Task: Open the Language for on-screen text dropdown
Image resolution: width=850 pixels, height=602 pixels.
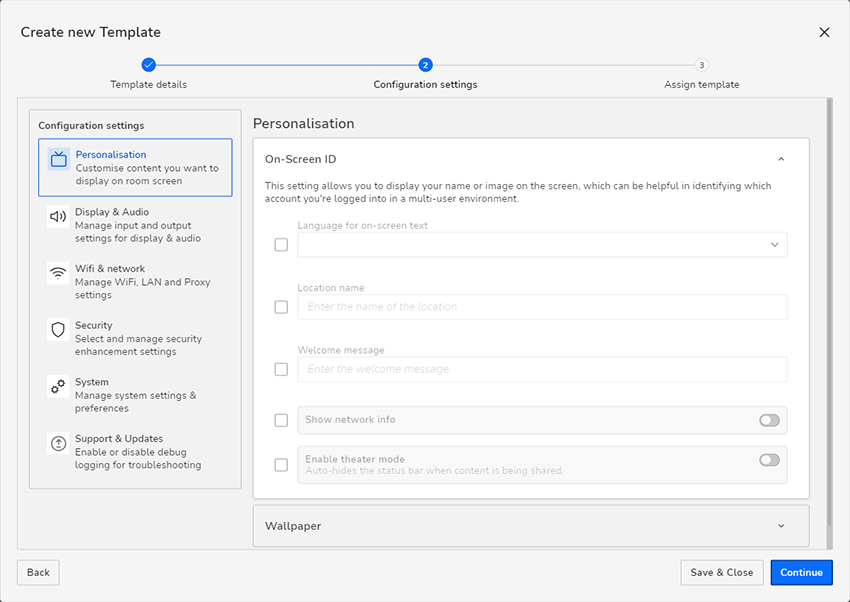Action: coord(542,245)
